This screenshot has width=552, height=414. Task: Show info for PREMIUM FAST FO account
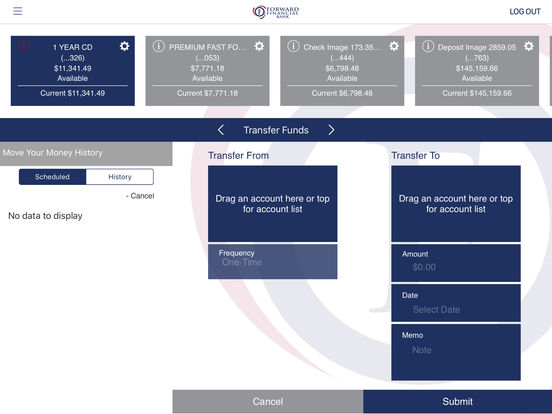(159, 46)
